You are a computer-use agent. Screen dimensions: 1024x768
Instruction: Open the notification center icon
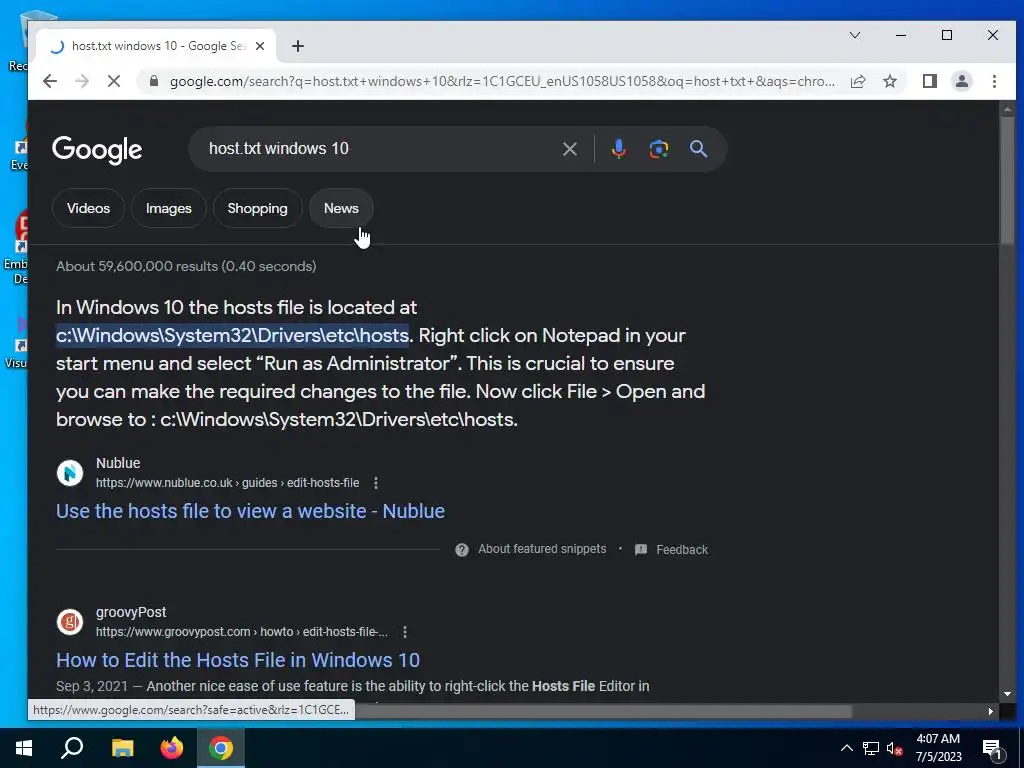pos(993,749)
